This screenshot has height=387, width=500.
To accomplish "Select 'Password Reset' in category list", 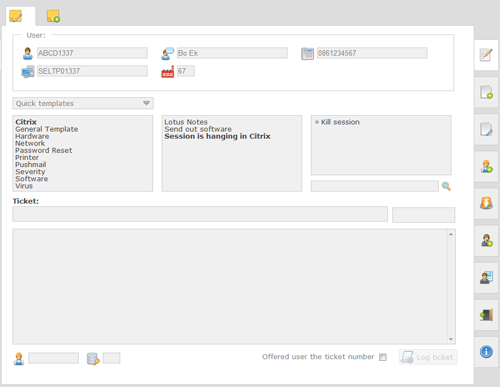I will pos(44,150).
